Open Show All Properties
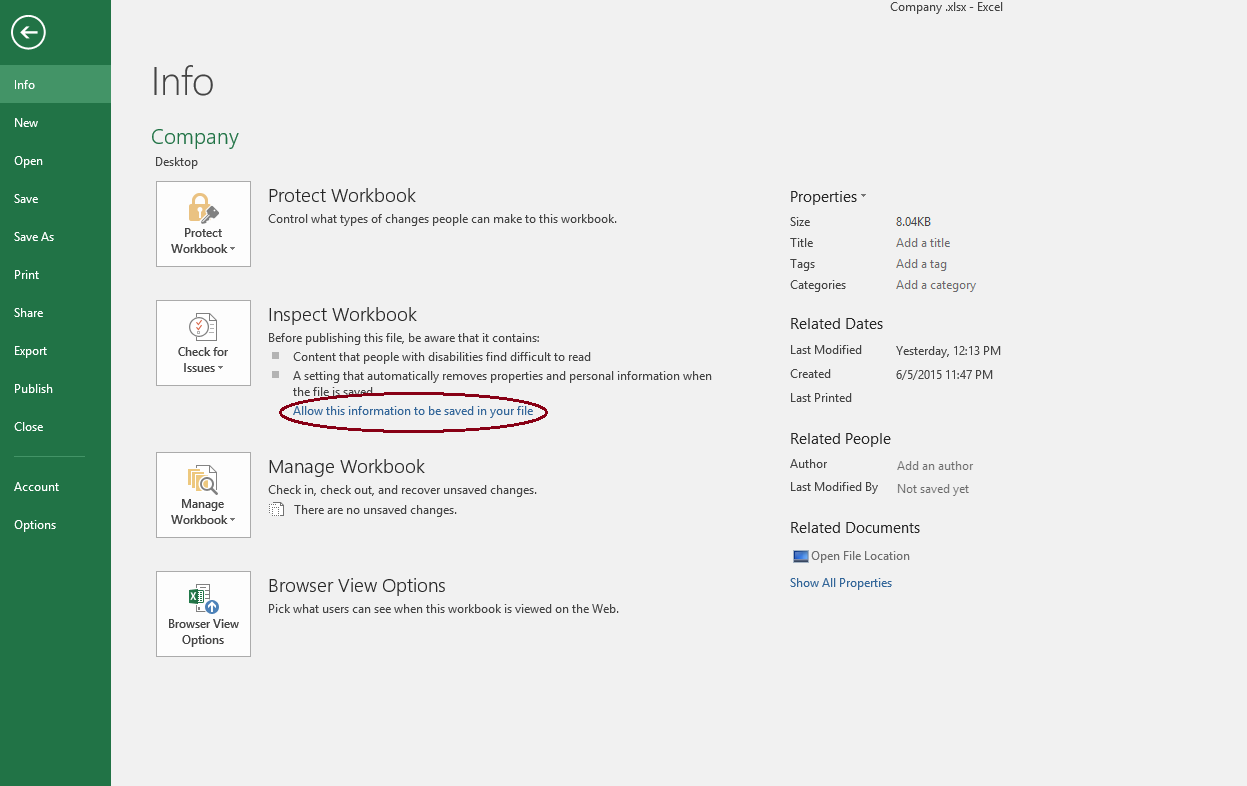 840,582
